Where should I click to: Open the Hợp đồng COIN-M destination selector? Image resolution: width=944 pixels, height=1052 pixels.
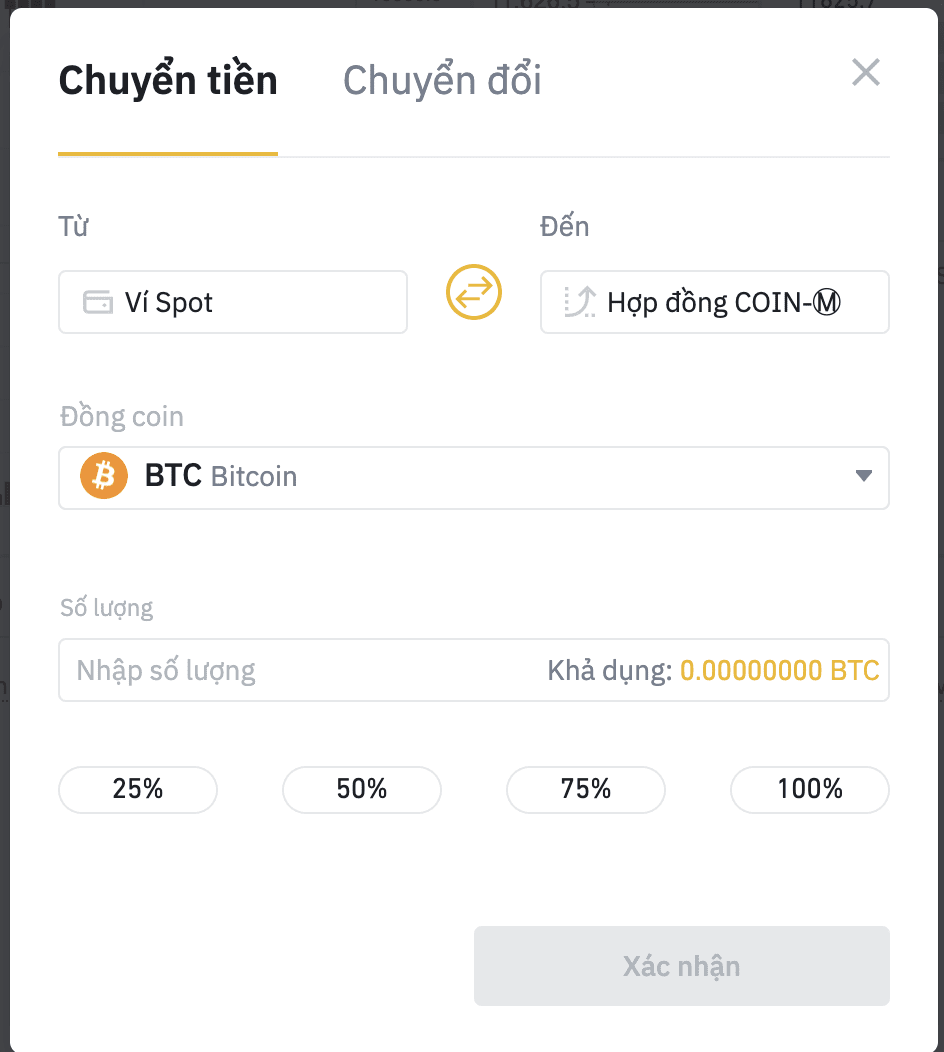coord(715,302)
